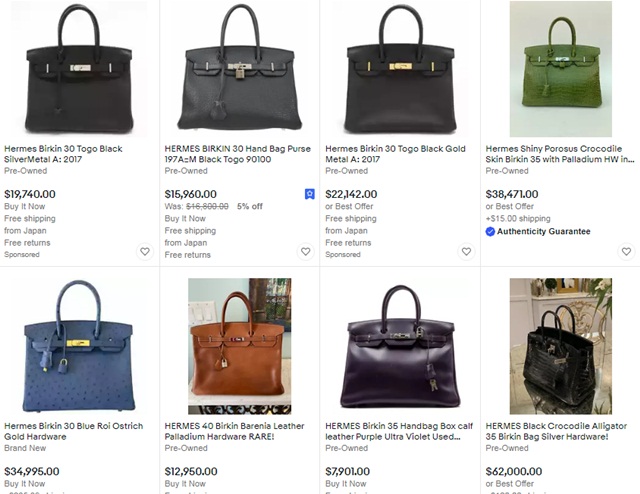Open HERMES Birkin 35 Box calf Purple listing
Image resolution: width=640 pixels, height=494 pixels.
[x=399, y=431]
